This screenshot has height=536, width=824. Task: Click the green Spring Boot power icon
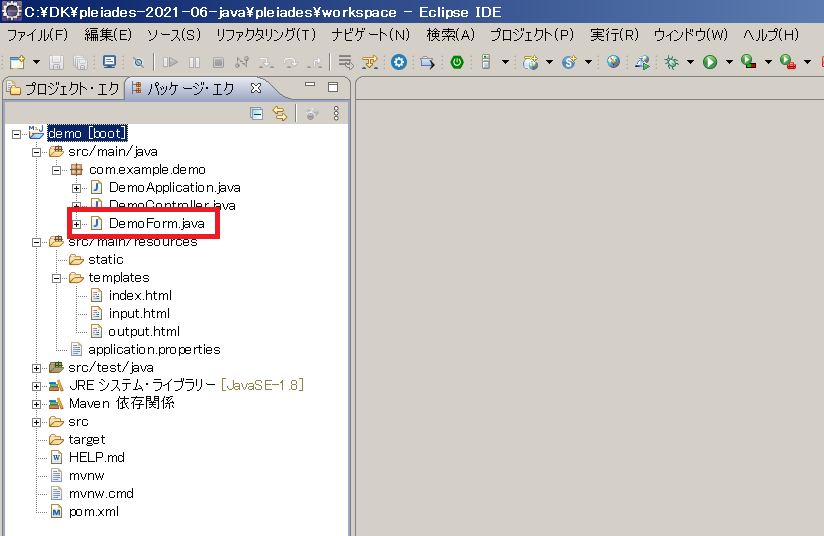coord(457,62)
